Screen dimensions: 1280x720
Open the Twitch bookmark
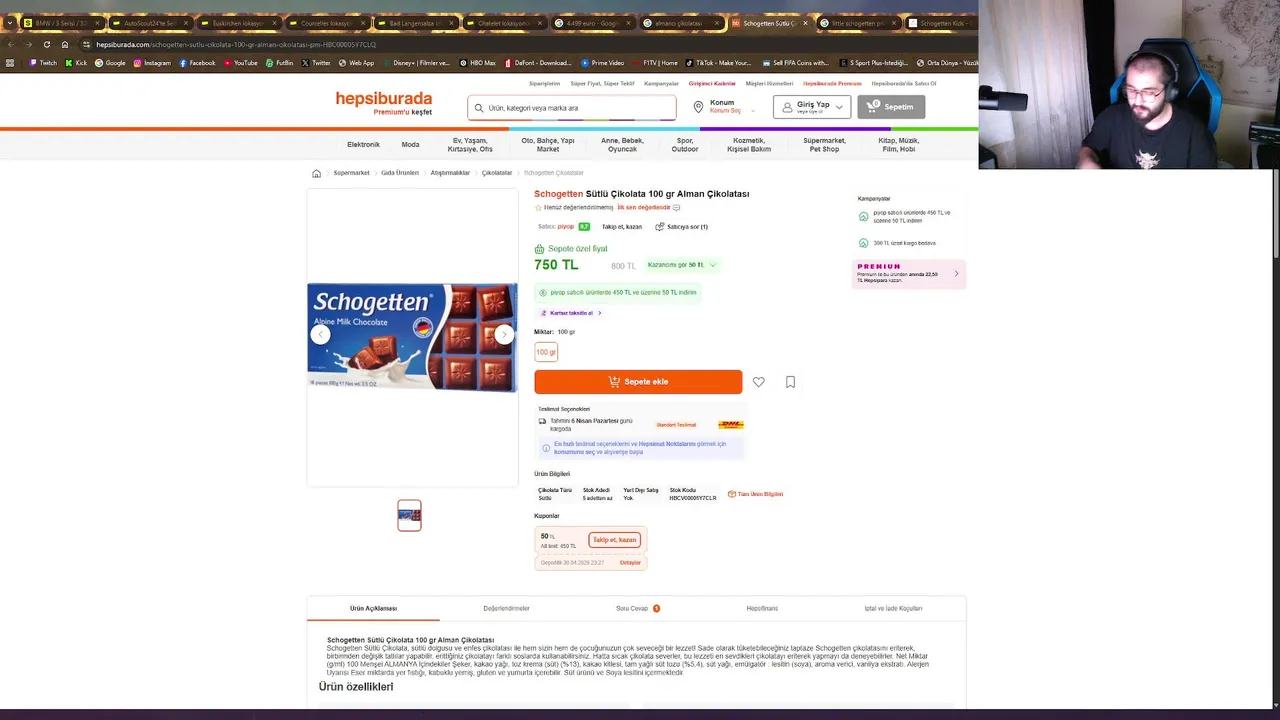[x=43, y=63]
